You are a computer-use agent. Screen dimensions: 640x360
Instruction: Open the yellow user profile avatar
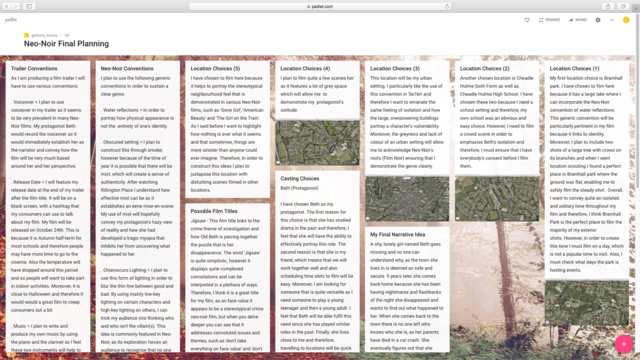coord(626,20)
